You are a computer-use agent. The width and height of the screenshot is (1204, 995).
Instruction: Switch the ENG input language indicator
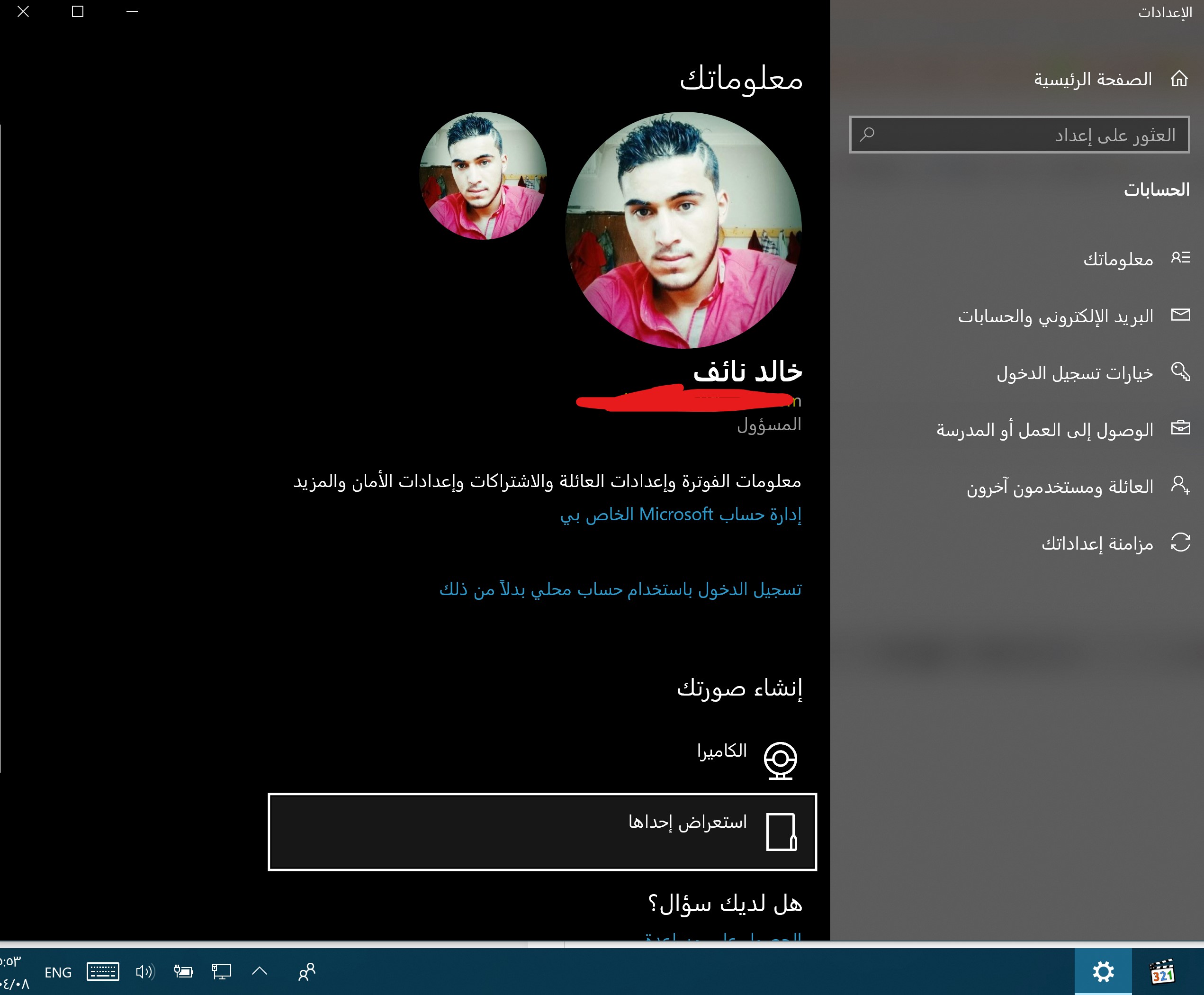tap(58, 972)
